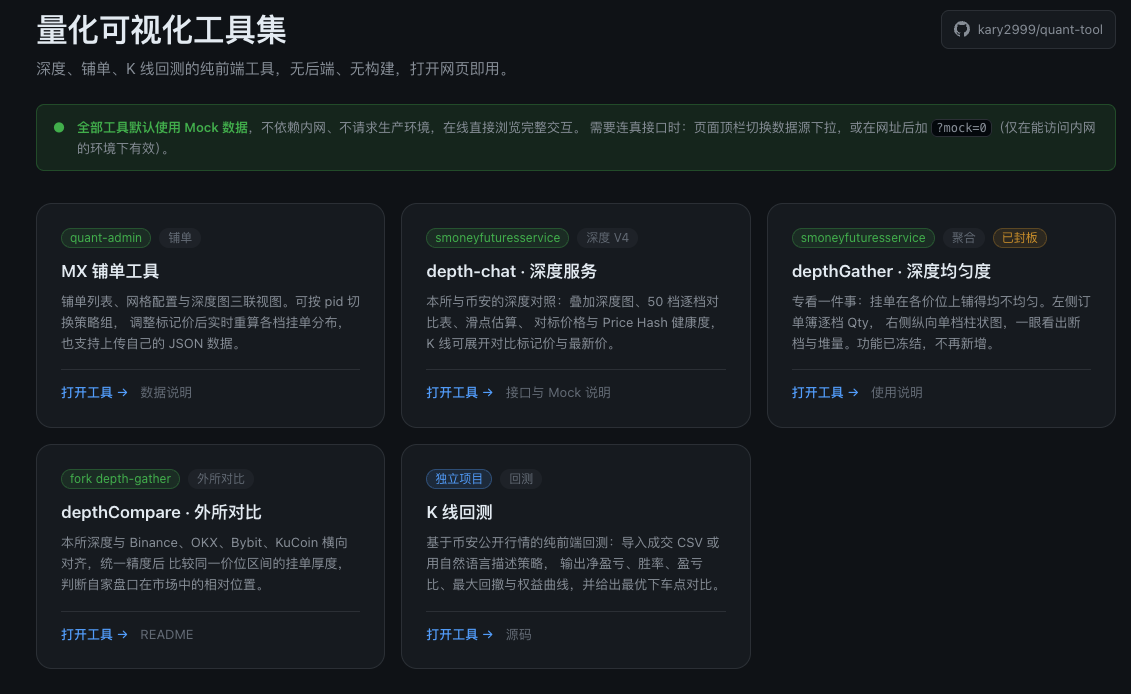Open depth-chat tool via 打开工具 link
The image size is (1131, 694).
(x=459, y=392)
